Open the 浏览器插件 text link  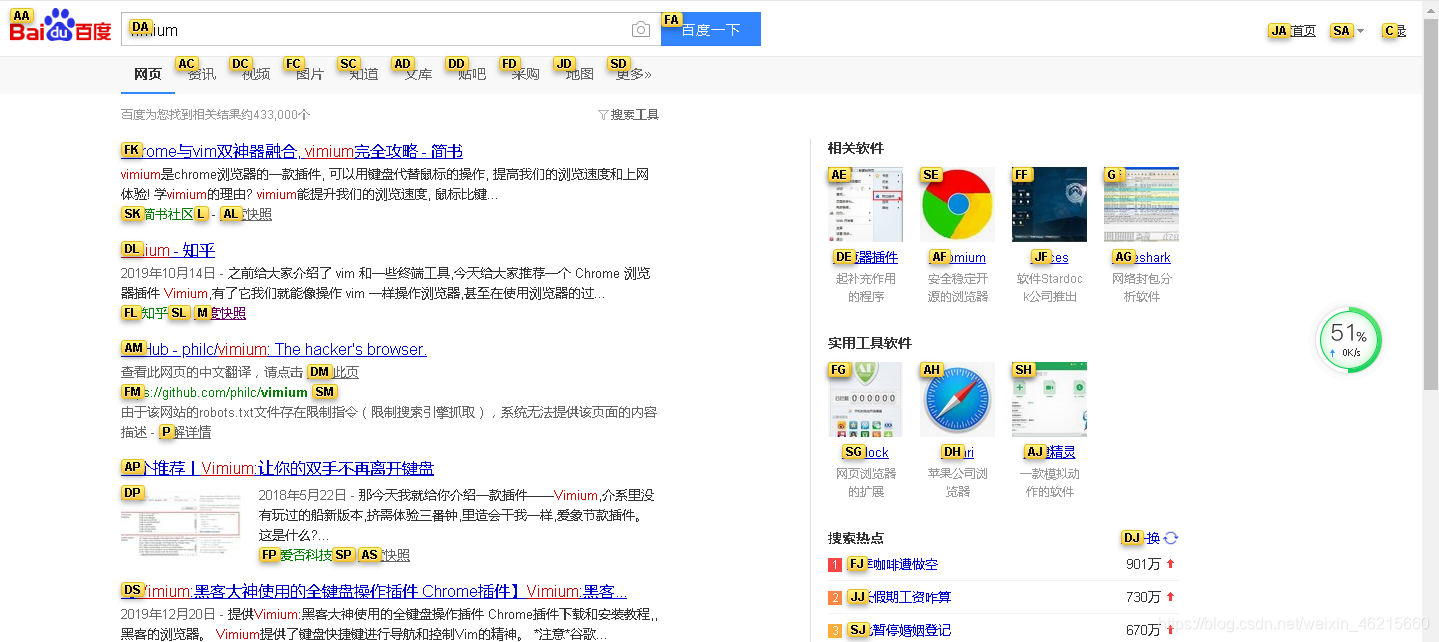tap(866, 257)
